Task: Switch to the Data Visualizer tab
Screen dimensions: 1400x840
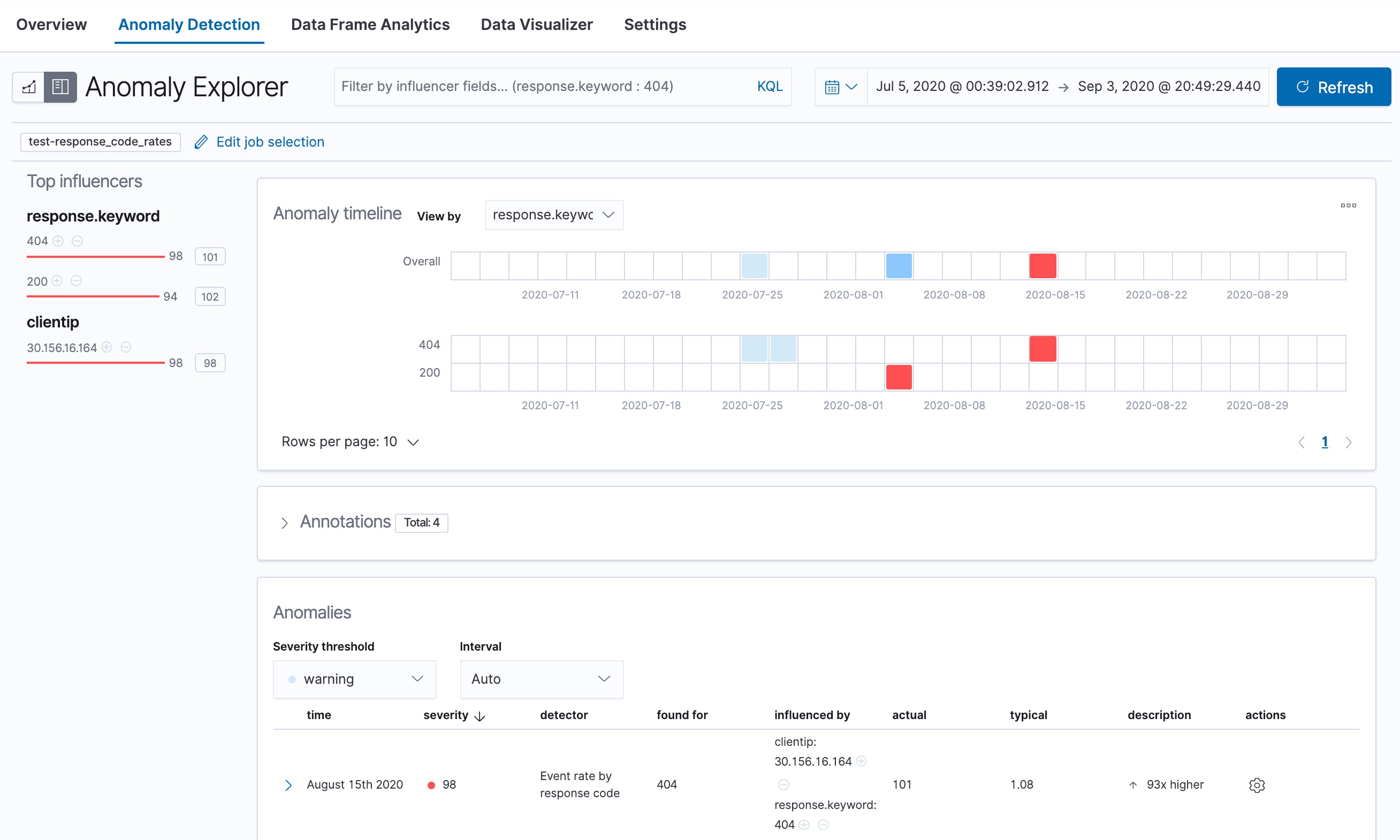Action: (x=536, y=24)
